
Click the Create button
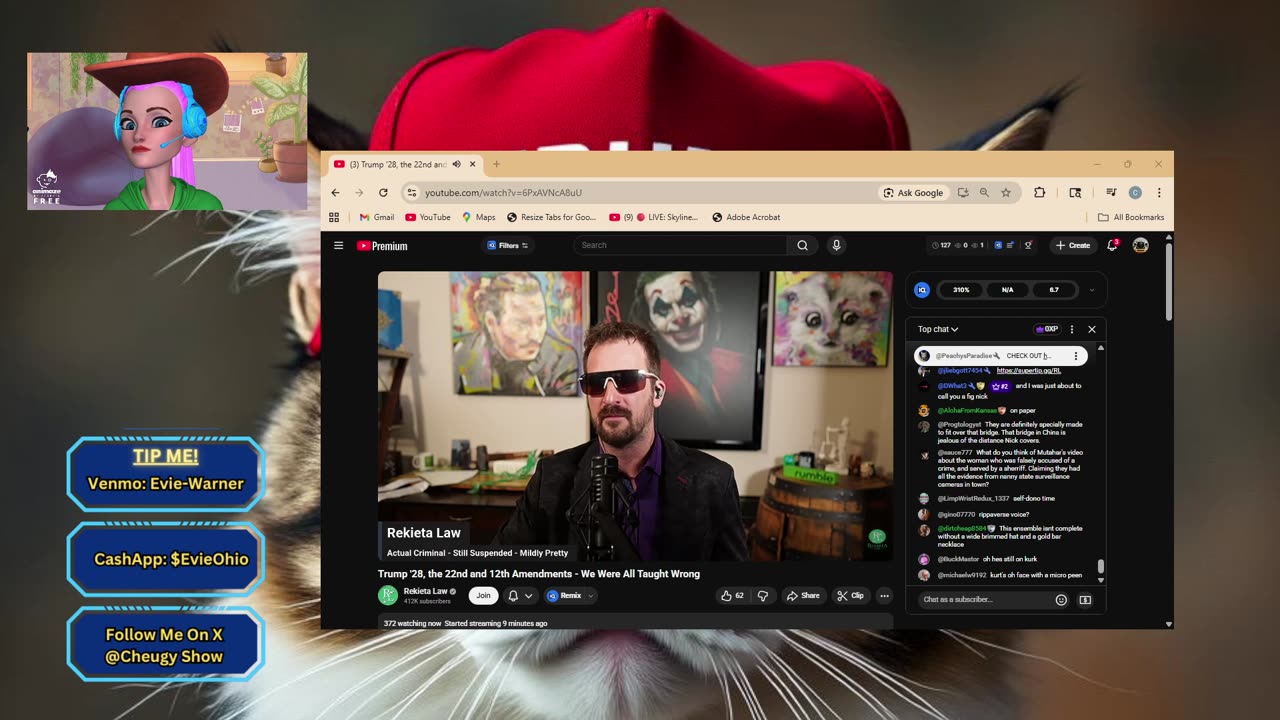1073,245
